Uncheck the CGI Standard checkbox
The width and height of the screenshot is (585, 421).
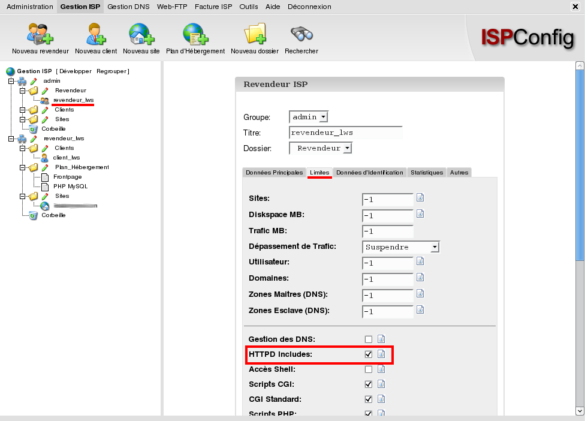pos(369,399)
